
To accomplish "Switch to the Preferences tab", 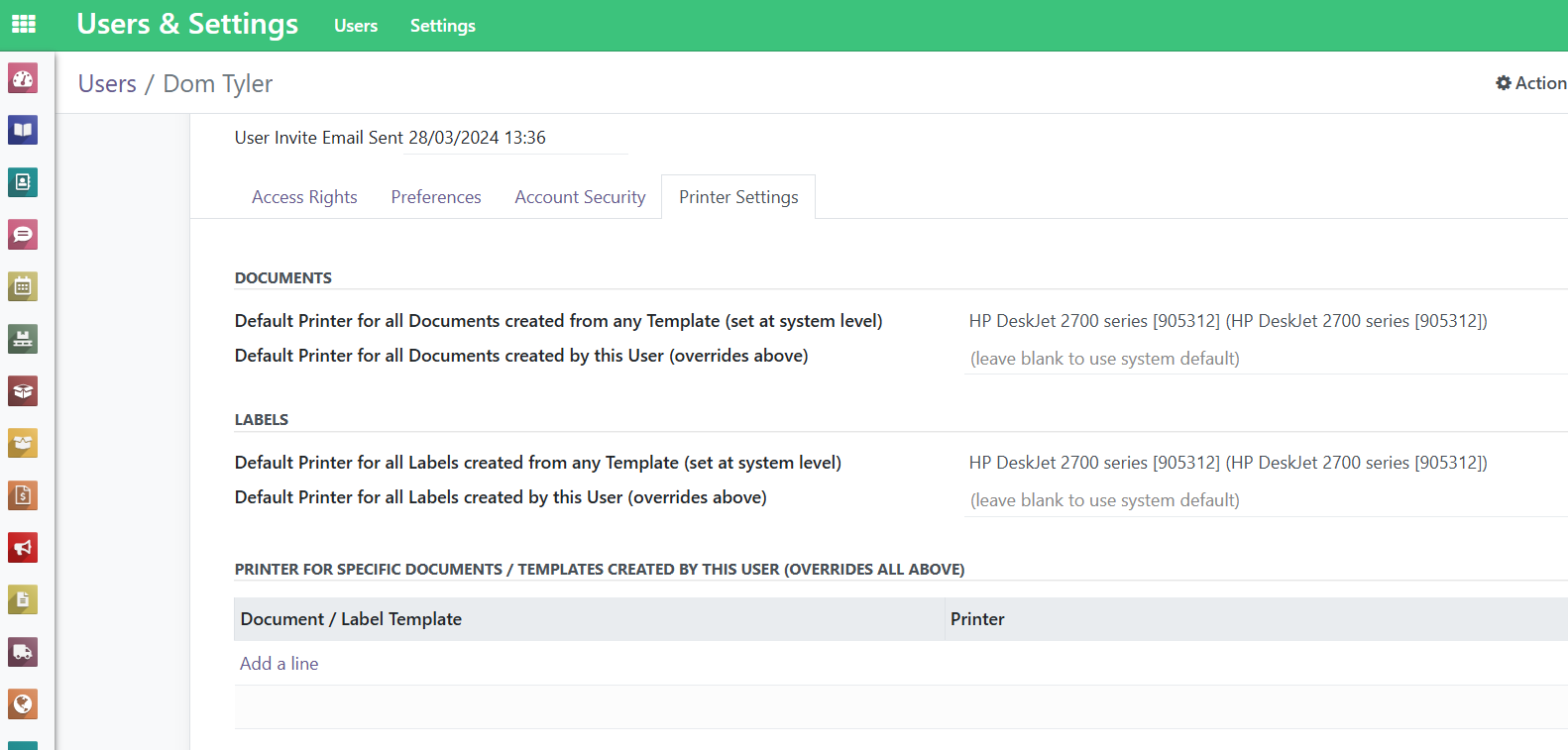I will [436, 197].
